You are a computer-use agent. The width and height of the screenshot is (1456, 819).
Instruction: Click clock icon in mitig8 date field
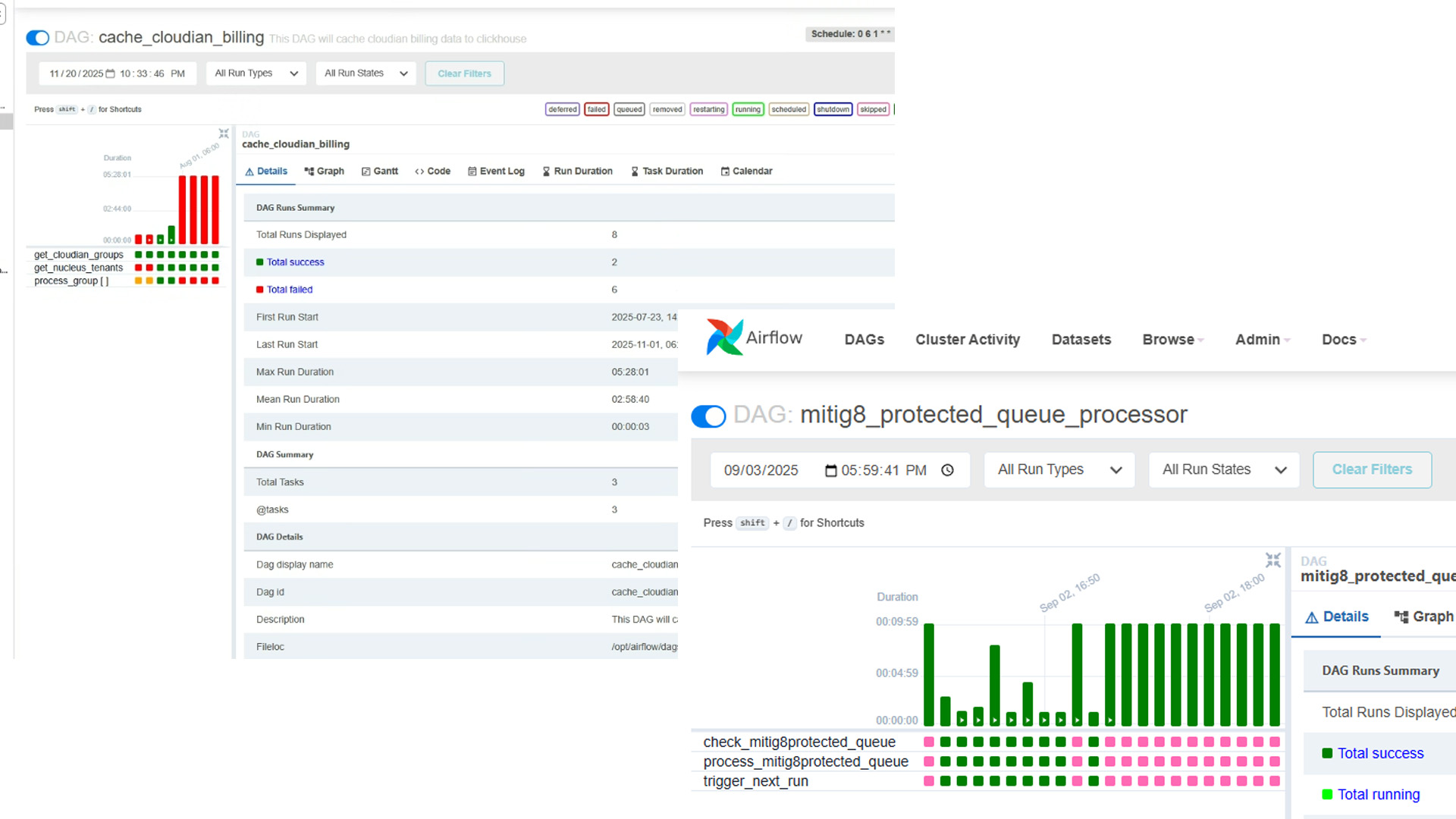click(x=947, y=470)
